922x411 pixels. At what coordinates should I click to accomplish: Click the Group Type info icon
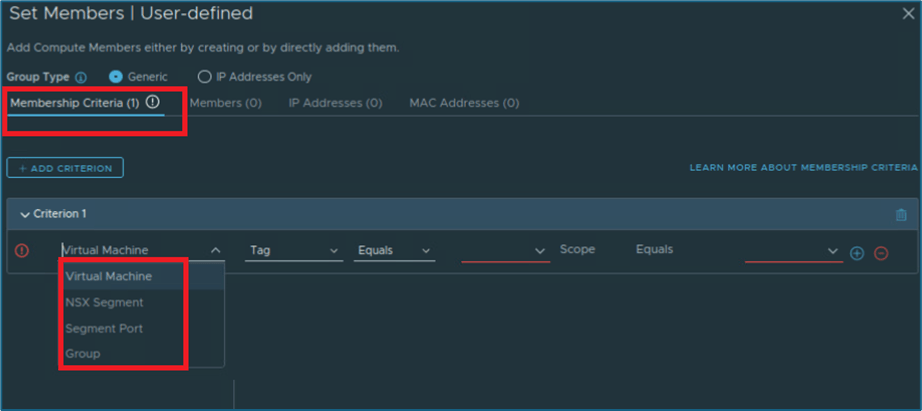(x=81, y=77)
